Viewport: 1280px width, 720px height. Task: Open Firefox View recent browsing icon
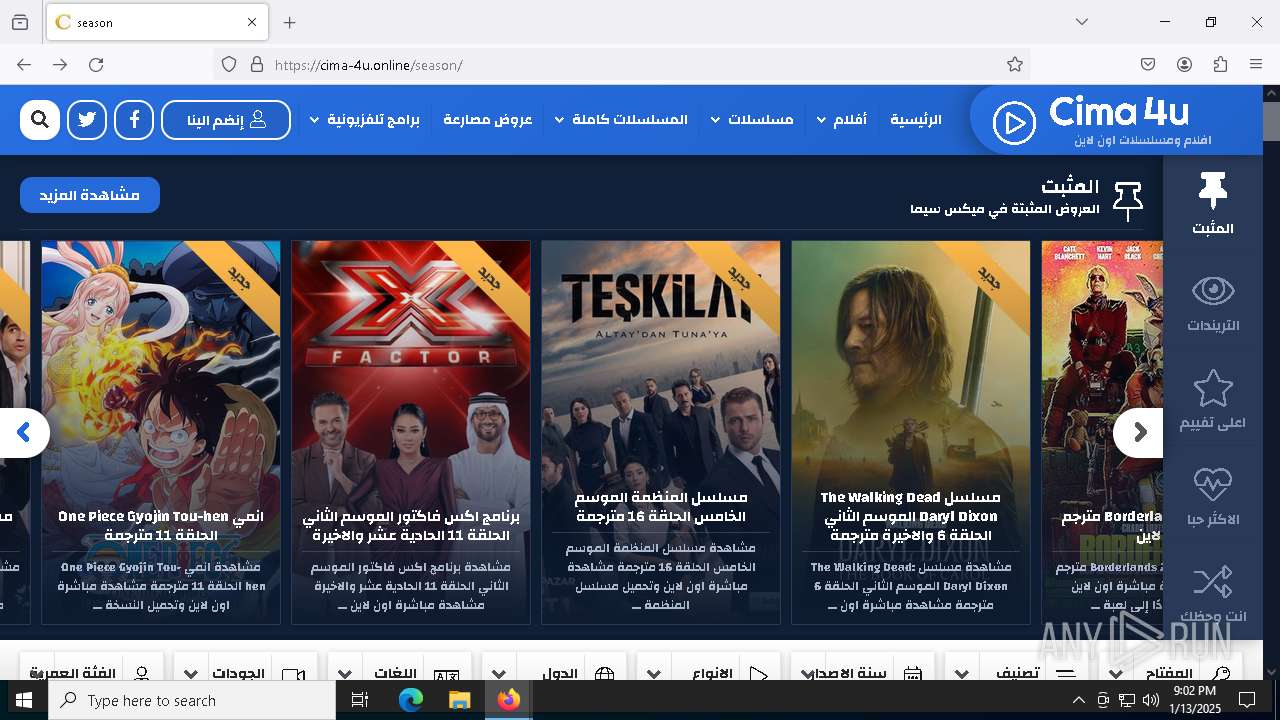point(20,22)
